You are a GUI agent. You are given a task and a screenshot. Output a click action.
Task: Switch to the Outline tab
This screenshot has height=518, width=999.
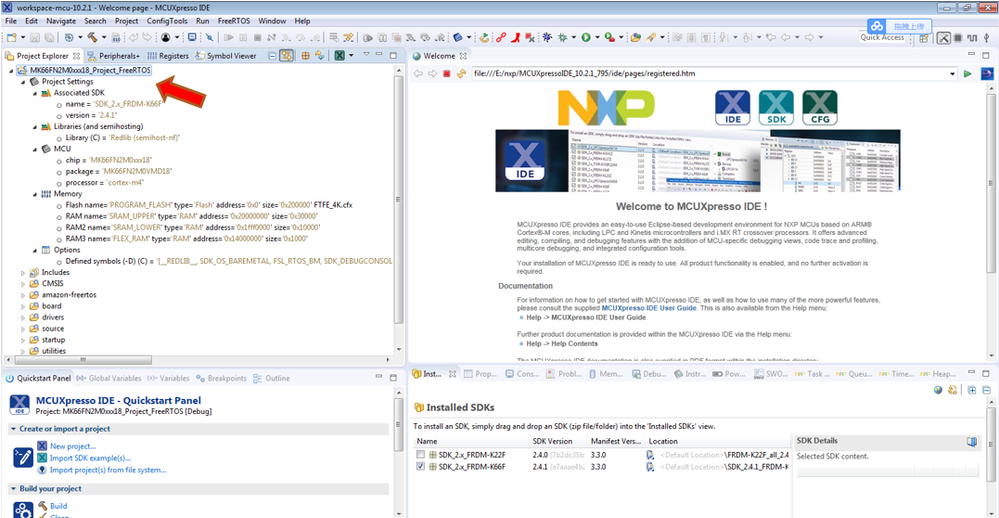271,378
